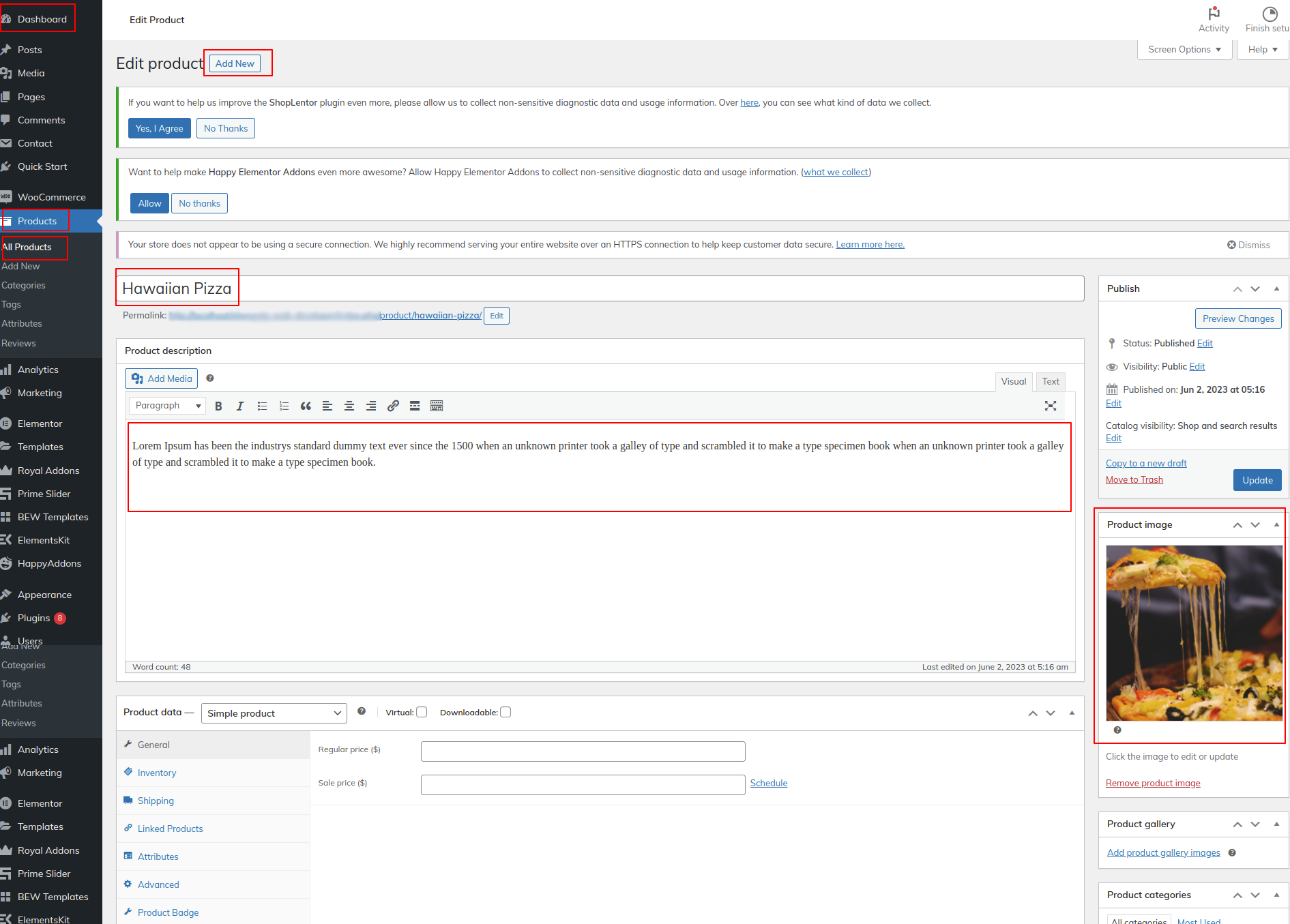Click the Update button

coord(1257,480)
